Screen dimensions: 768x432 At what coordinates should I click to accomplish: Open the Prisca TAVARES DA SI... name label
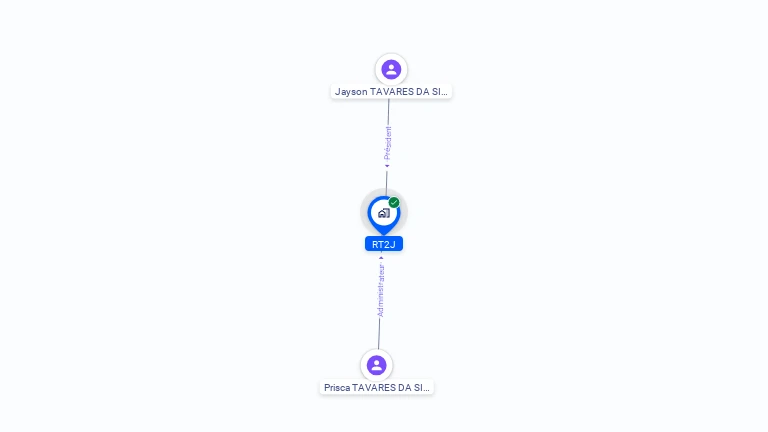pos(377,387)
